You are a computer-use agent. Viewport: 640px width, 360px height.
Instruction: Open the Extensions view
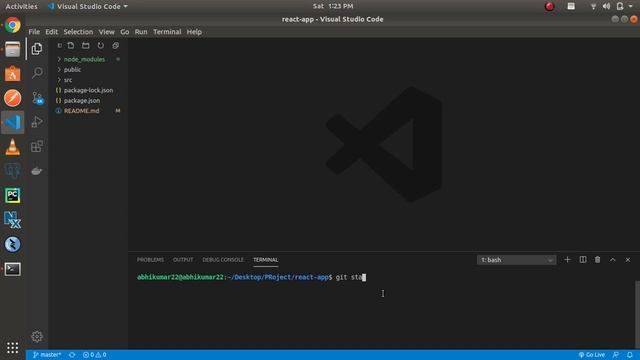(37, 146)
